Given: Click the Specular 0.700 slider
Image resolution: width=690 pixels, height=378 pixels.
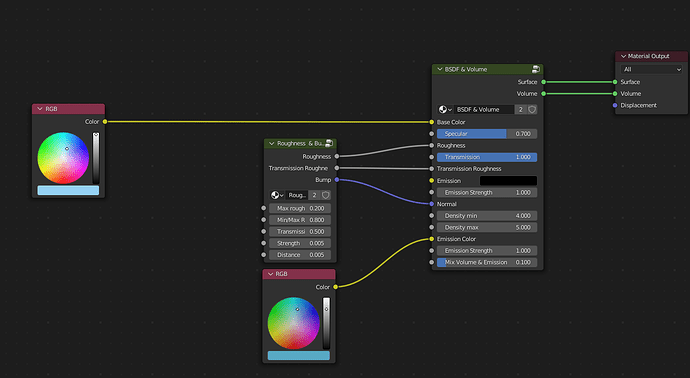Looking at the screenshot, I should pyautogui.click(x=487, y=134).
